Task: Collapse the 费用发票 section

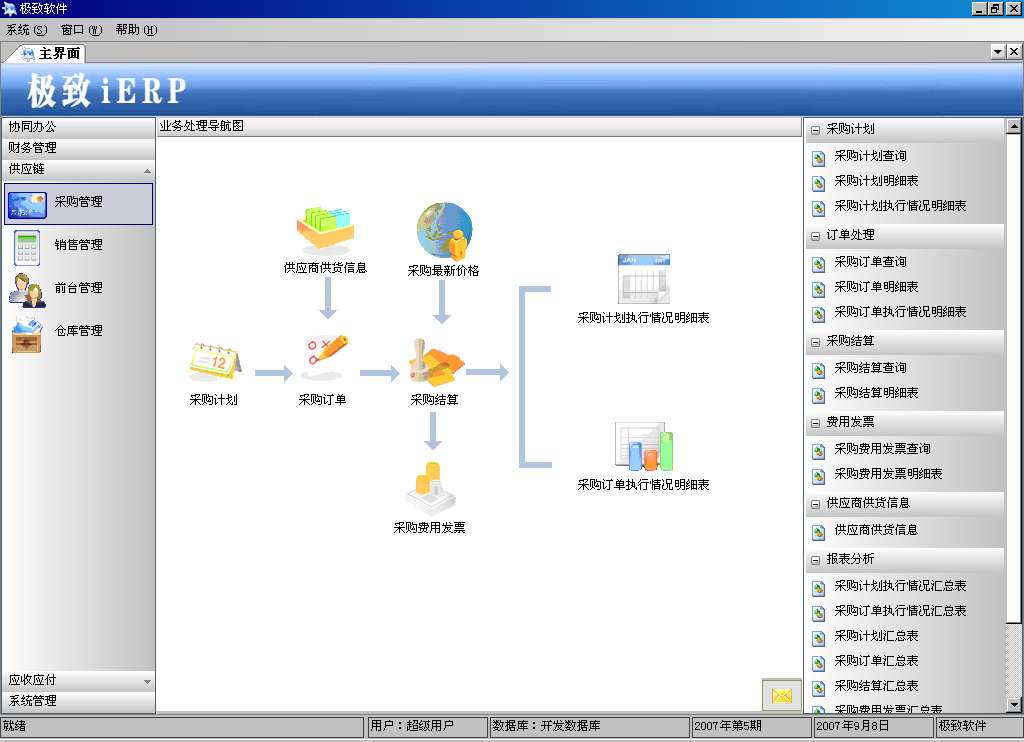Action: (815, 423)
